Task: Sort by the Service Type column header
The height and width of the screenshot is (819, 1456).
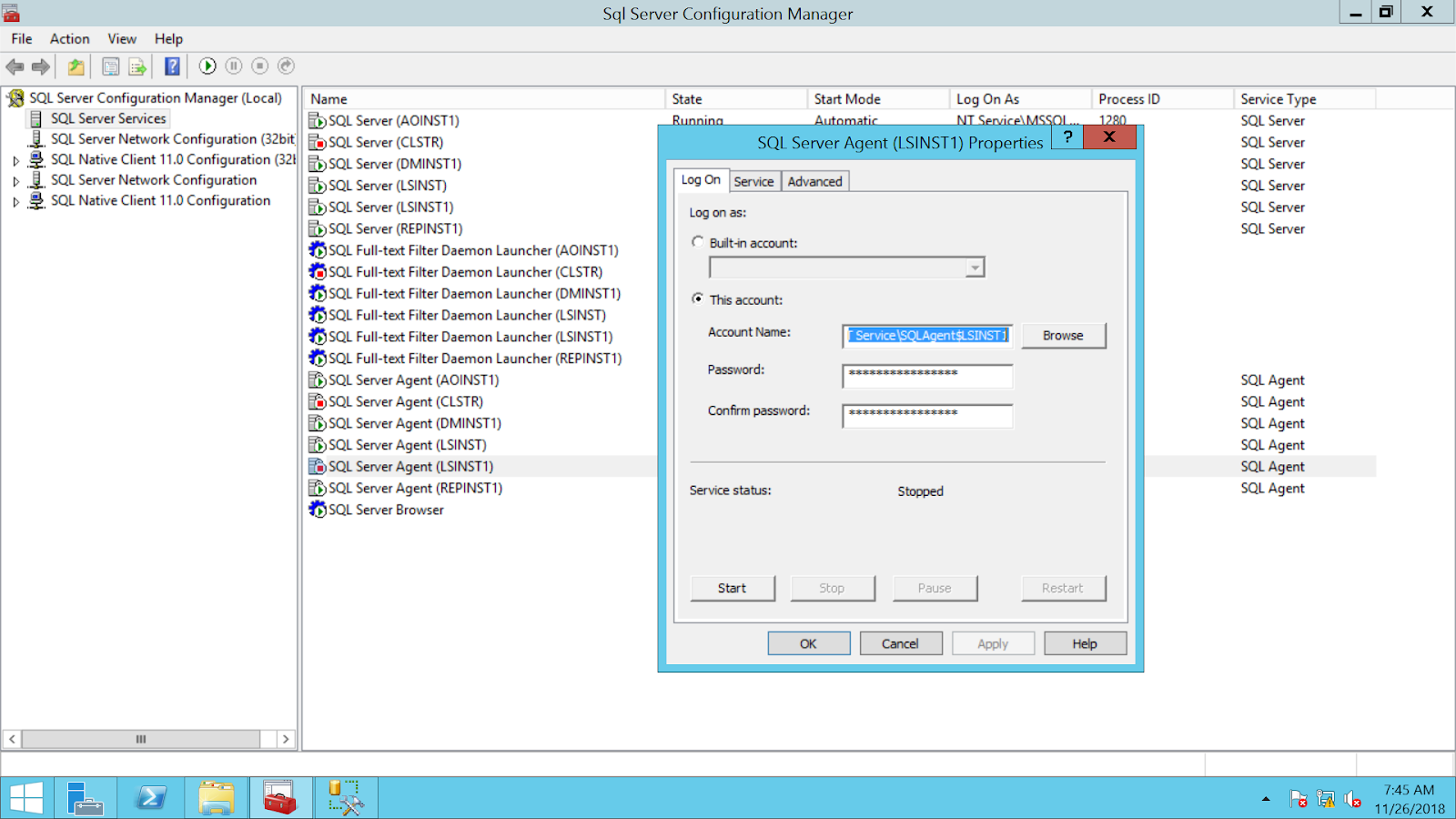Action: [1305, 99]
